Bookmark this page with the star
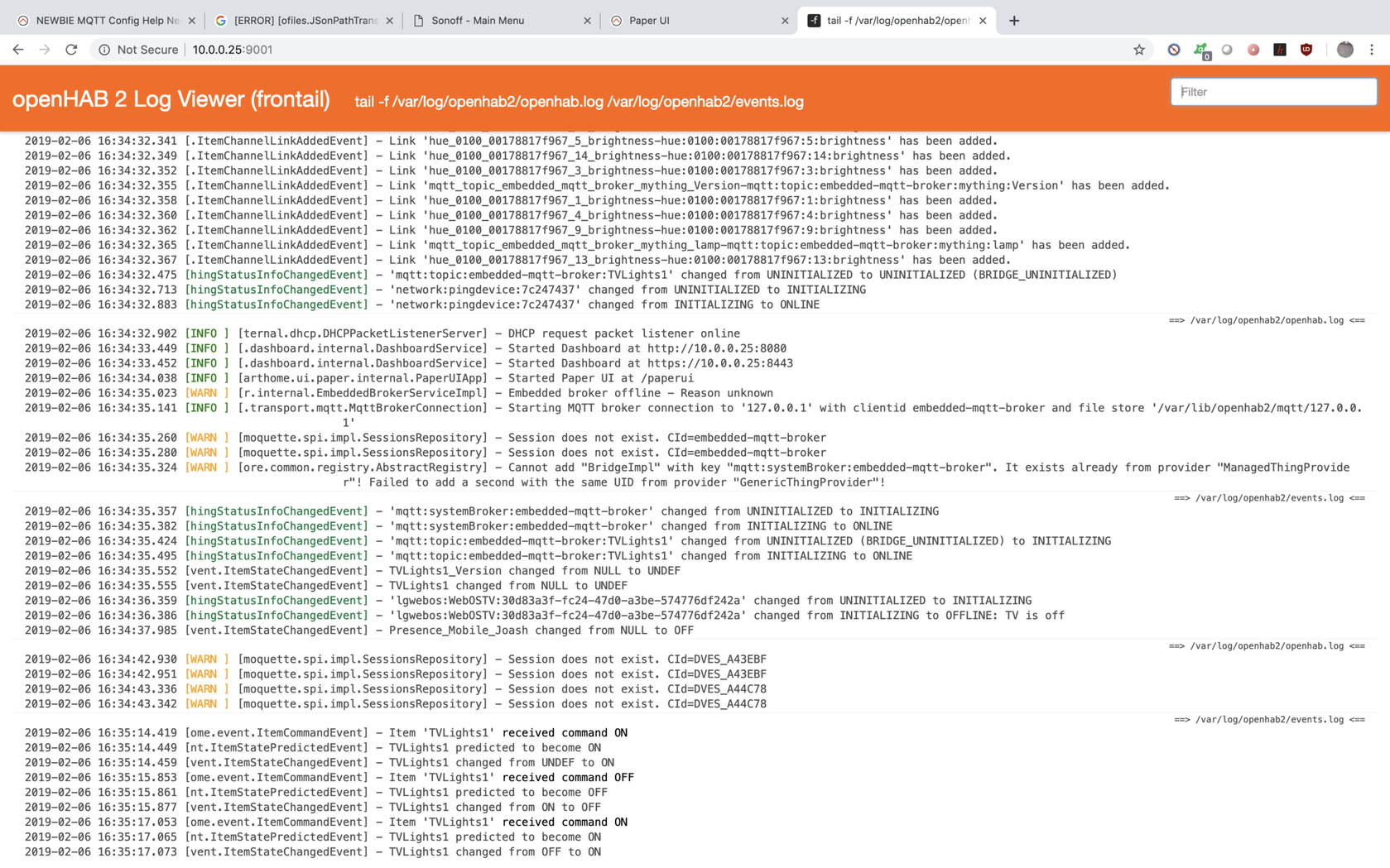 1139,50
